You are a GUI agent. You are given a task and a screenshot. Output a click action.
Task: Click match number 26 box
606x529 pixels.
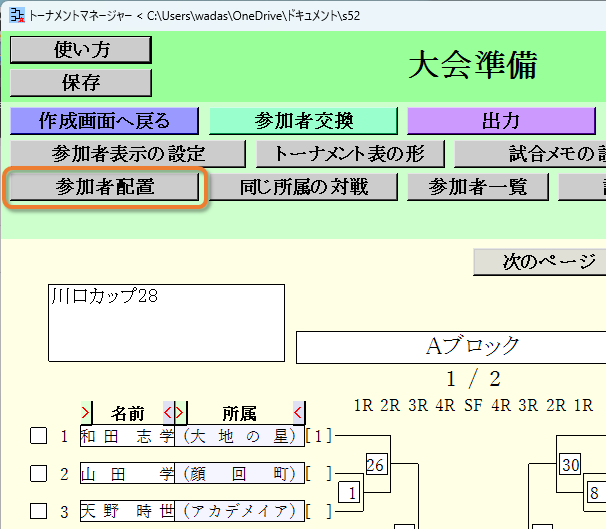click(x=375, y=464)
